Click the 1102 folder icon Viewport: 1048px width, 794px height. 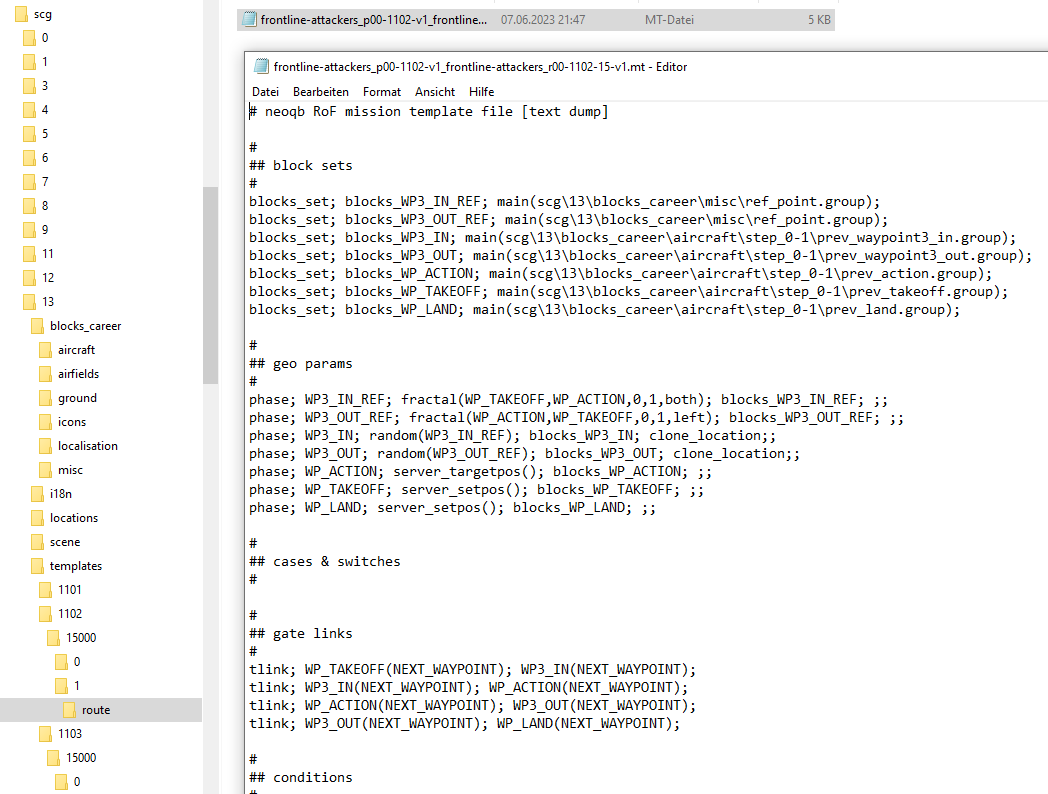(45, 614)
